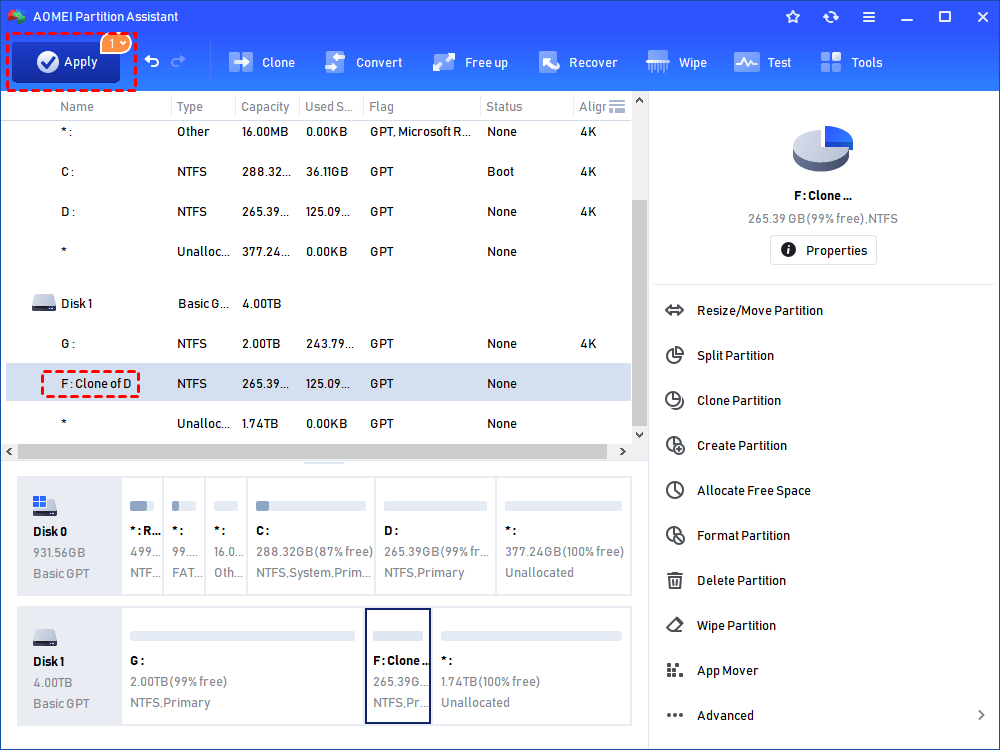Image resolution: width=1000 pixels, height=750 pixels.
Task: Choose Split Partition
Action: click(735, 356)
